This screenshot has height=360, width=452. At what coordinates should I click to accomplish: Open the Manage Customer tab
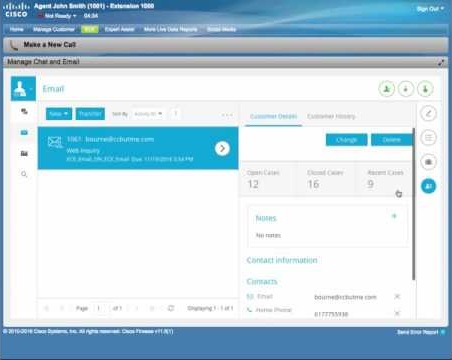[54, 29]
